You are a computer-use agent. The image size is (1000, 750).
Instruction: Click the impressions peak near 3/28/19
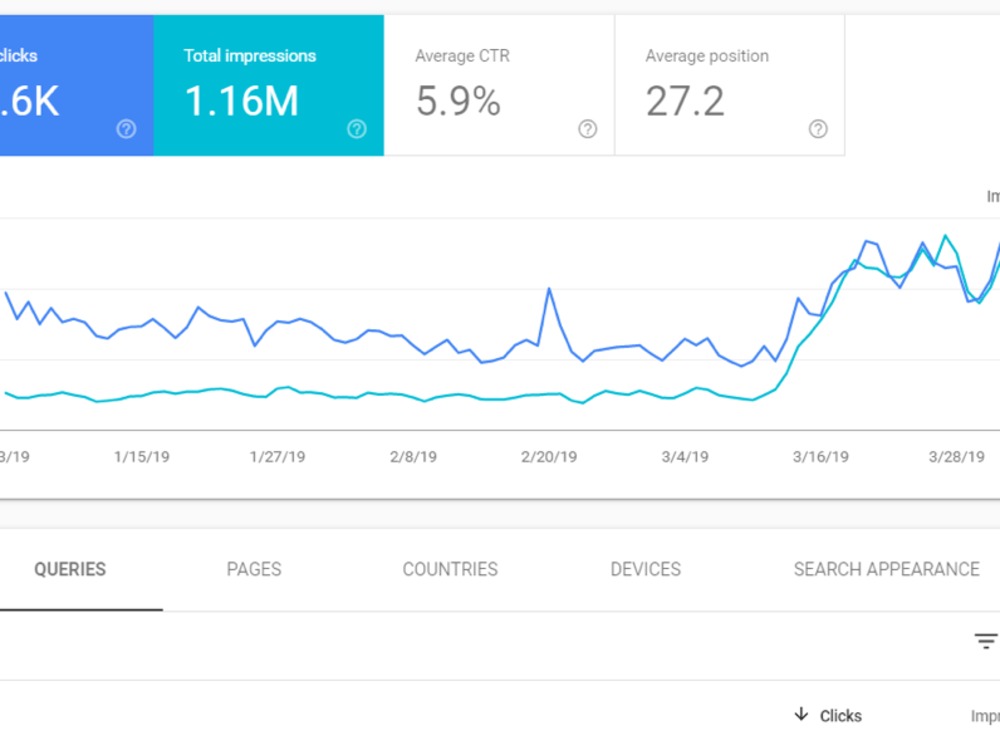click(945, 235)
